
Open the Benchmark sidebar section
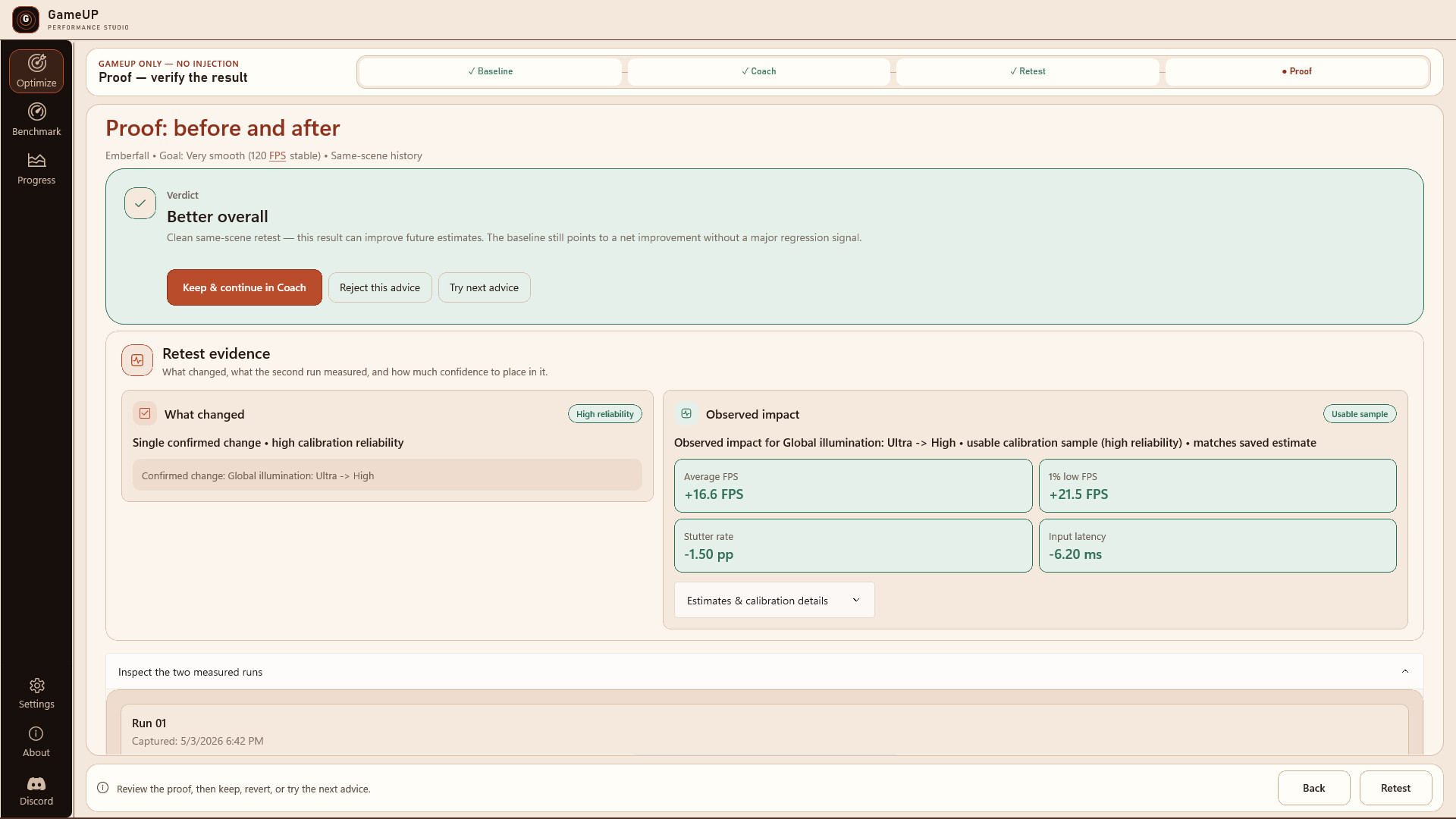[36, 120]
